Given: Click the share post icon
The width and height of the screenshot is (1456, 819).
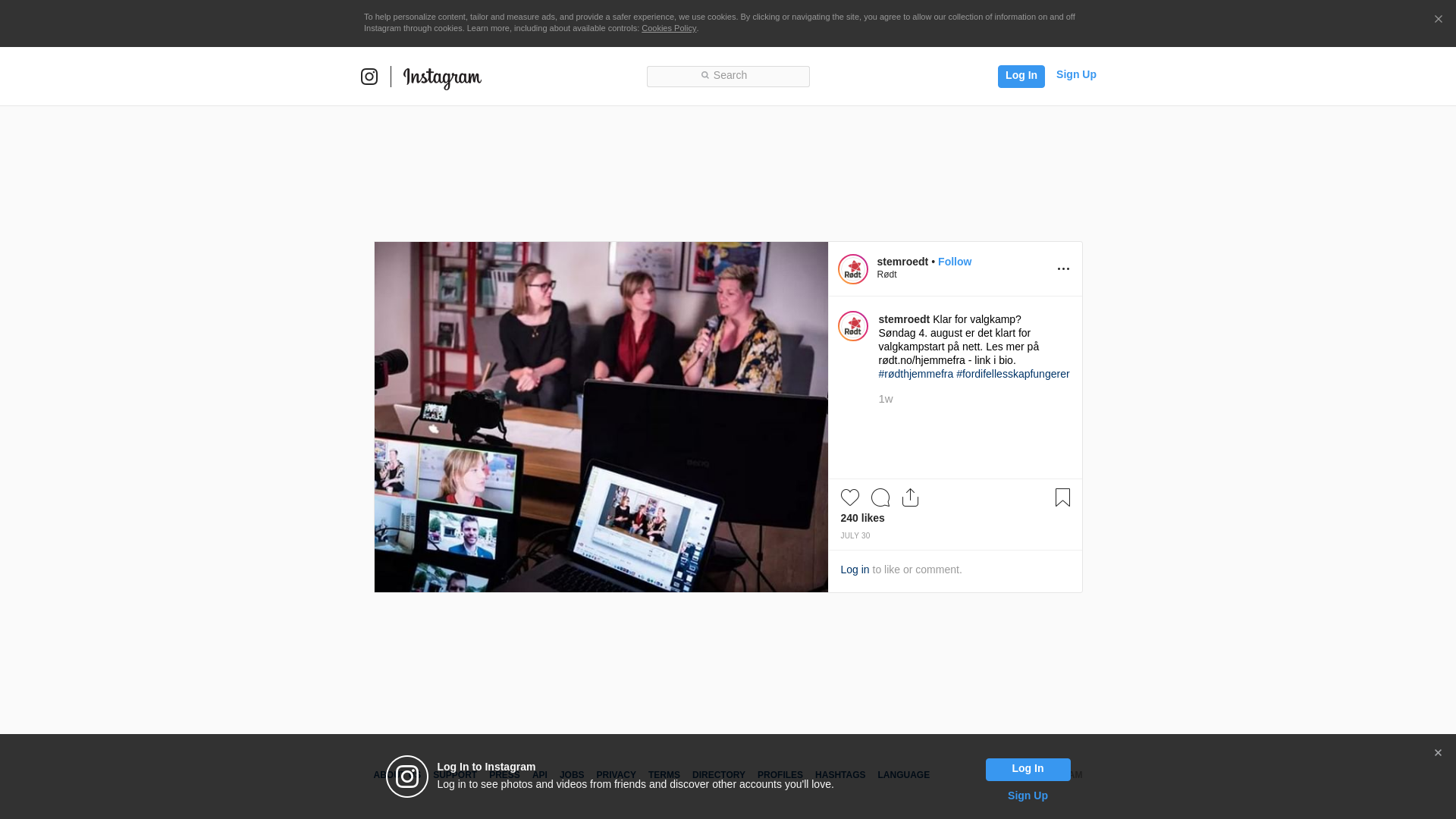Looking at the screenshot, I should click(x=910, y=497).
